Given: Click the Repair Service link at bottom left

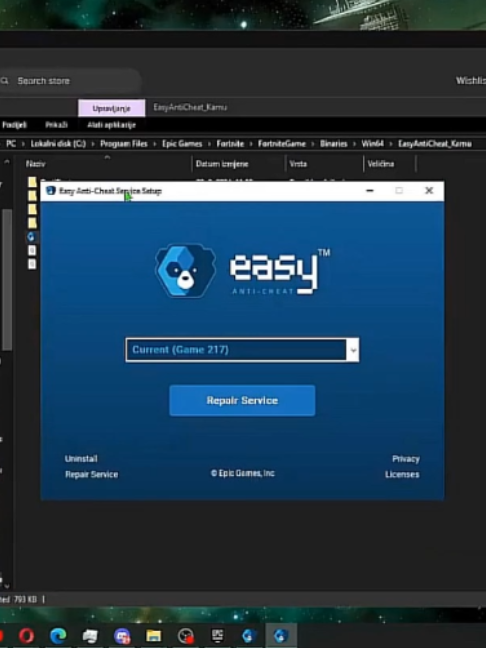Looking at the screenshot, I should click(91, 474).
